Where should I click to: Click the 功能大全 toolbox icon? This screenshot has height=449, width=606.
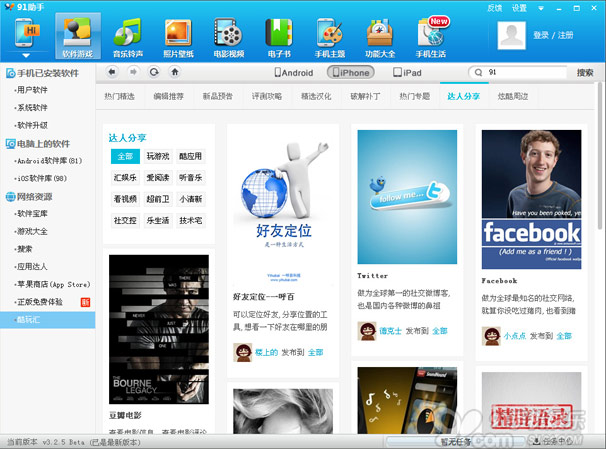380,38
